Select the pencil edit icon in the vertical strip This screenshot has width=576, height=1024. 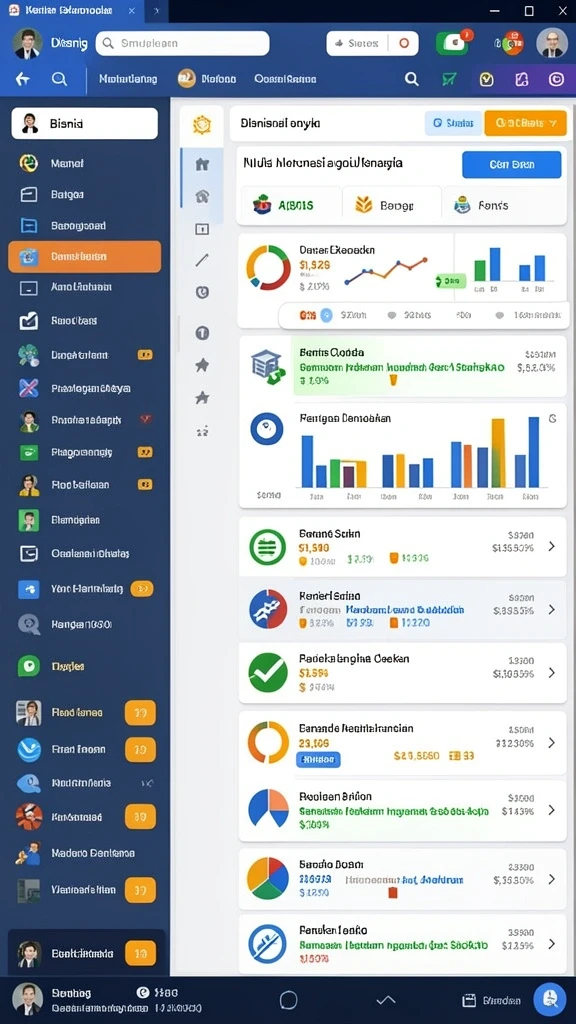click(x=202, y=260)
